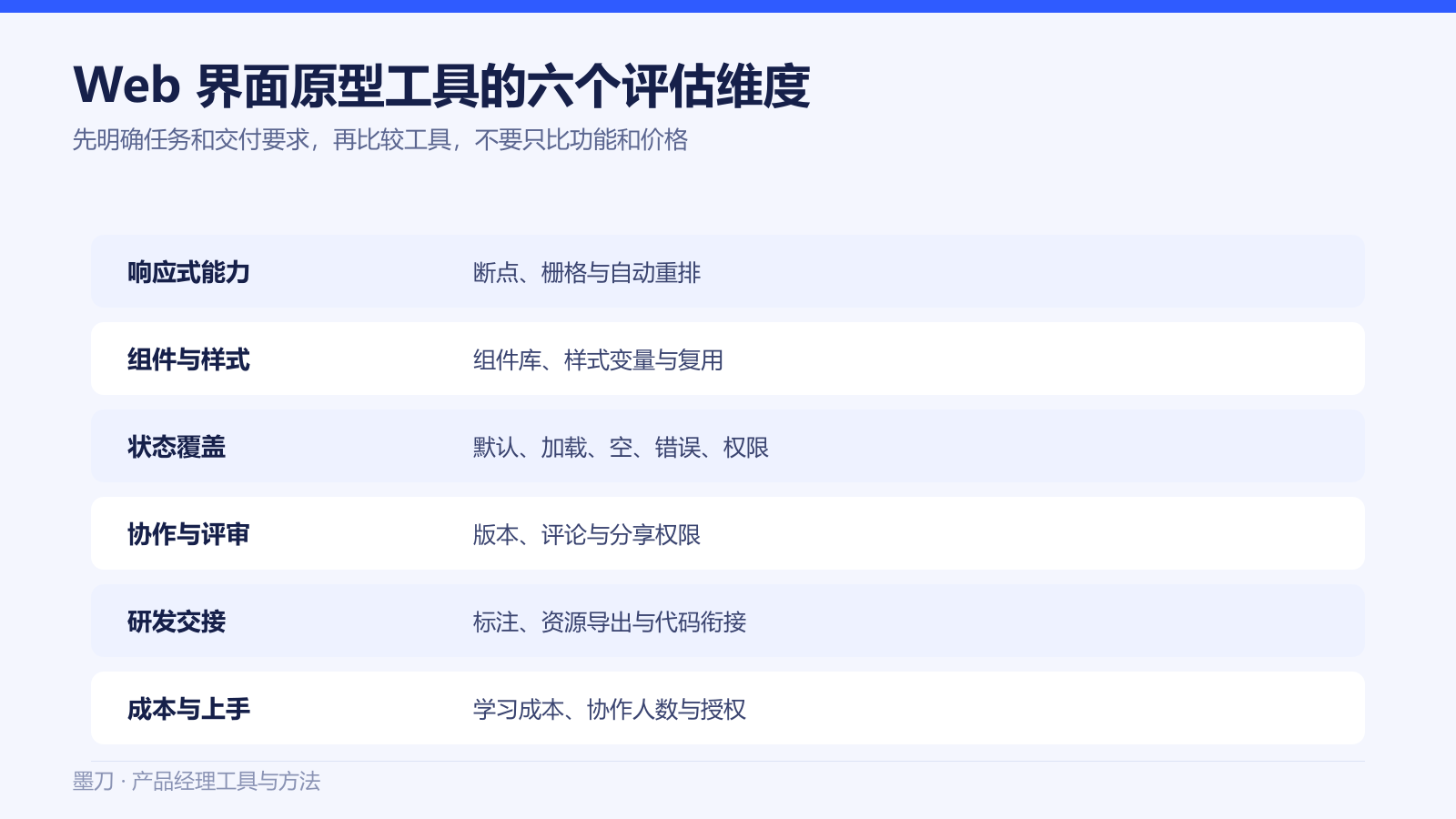This screenshot has height=819, width=1456.
Task: Click the text '版本、评论与分享权限'
Action: pos(587,534)
